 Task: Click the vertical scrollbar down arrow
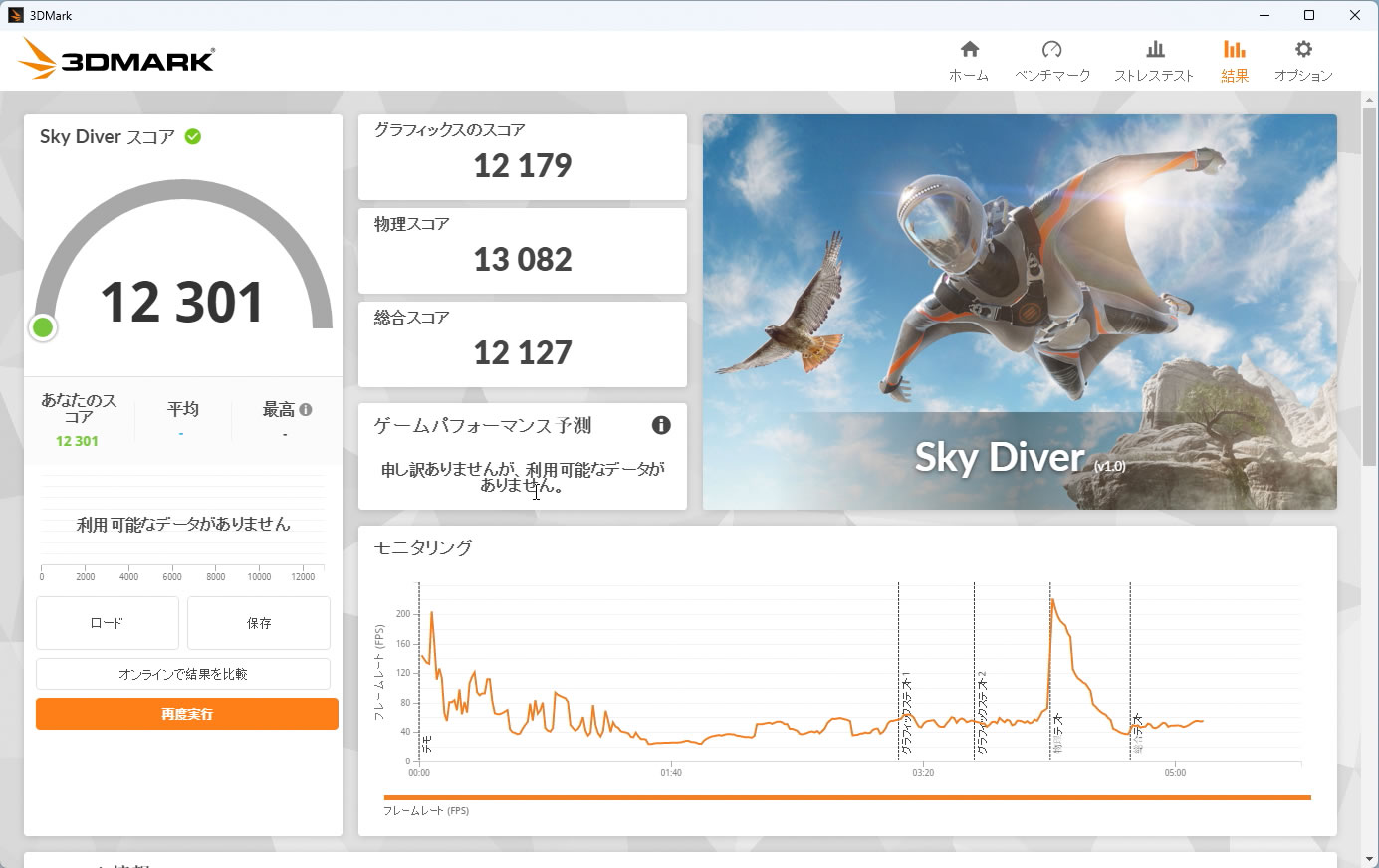tap(1370, 859)
